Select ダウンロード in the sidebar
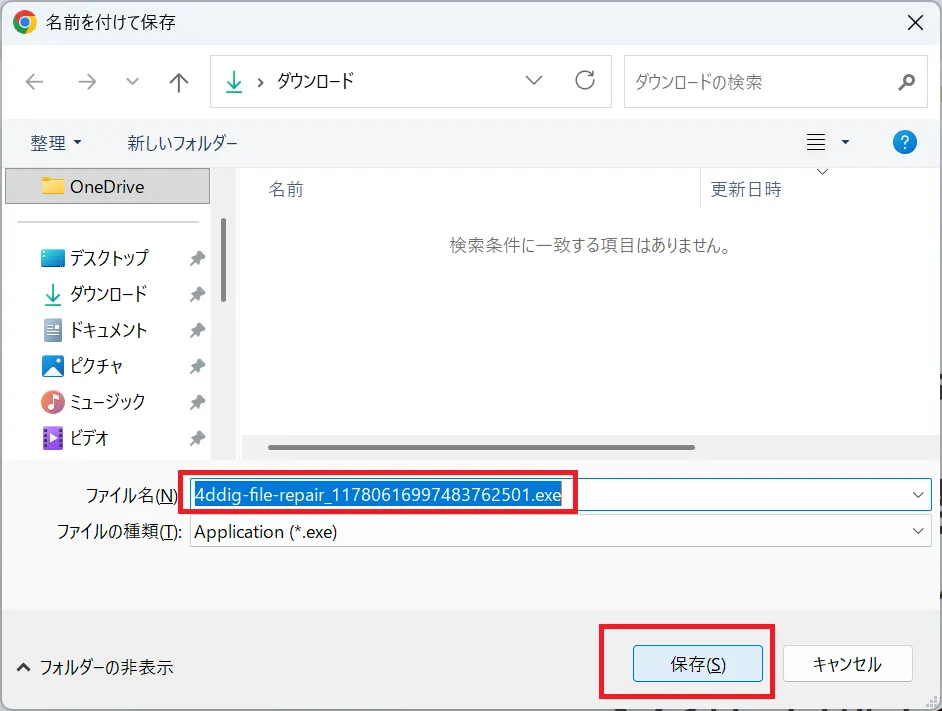 tap(109, 294)
